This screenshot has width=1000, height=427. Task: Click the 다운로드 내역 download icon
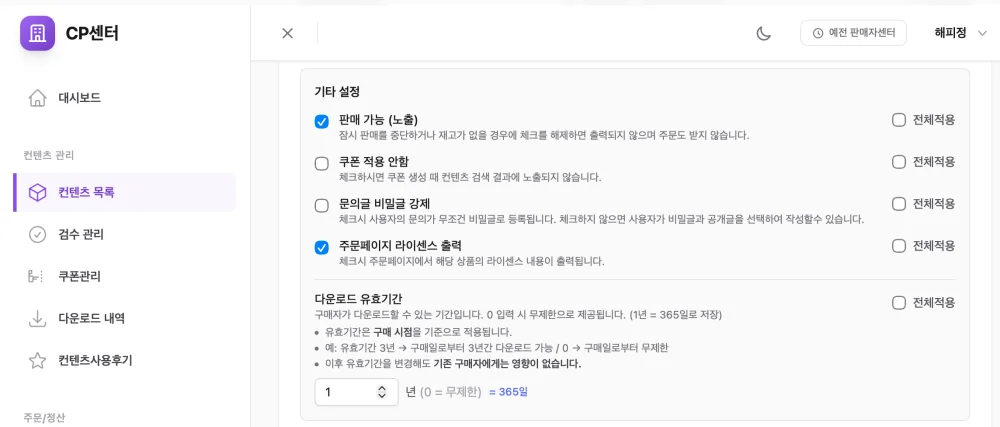point(38,319)
